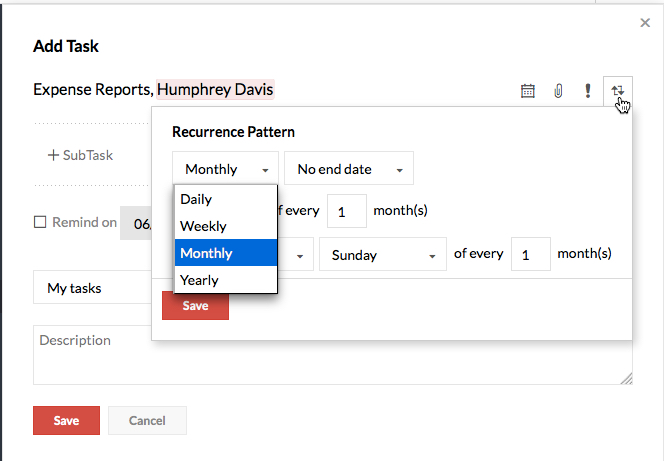This screenshot has width=664, height=461.
Task: Enable the Remind on checkbox
Action: (x=40, y=222)
